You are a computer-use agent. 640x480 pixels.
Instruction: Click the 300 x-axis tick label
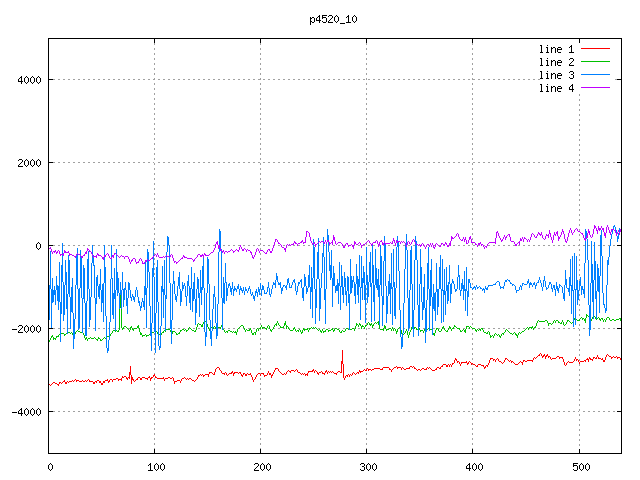[367, 466]
